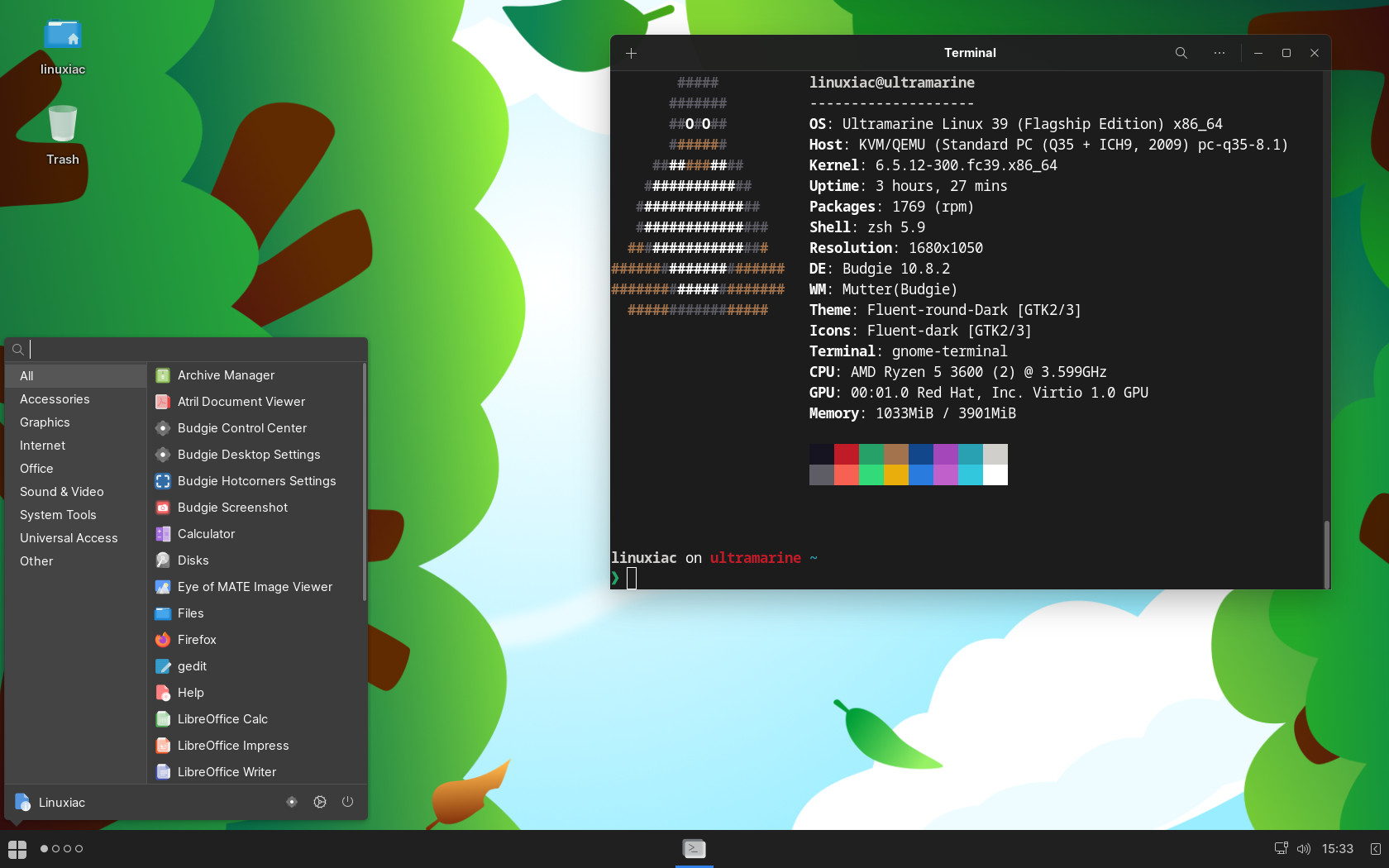Launch Firefox browser icon
This screenshot has height=868, width=1389.
click(163, 640)
